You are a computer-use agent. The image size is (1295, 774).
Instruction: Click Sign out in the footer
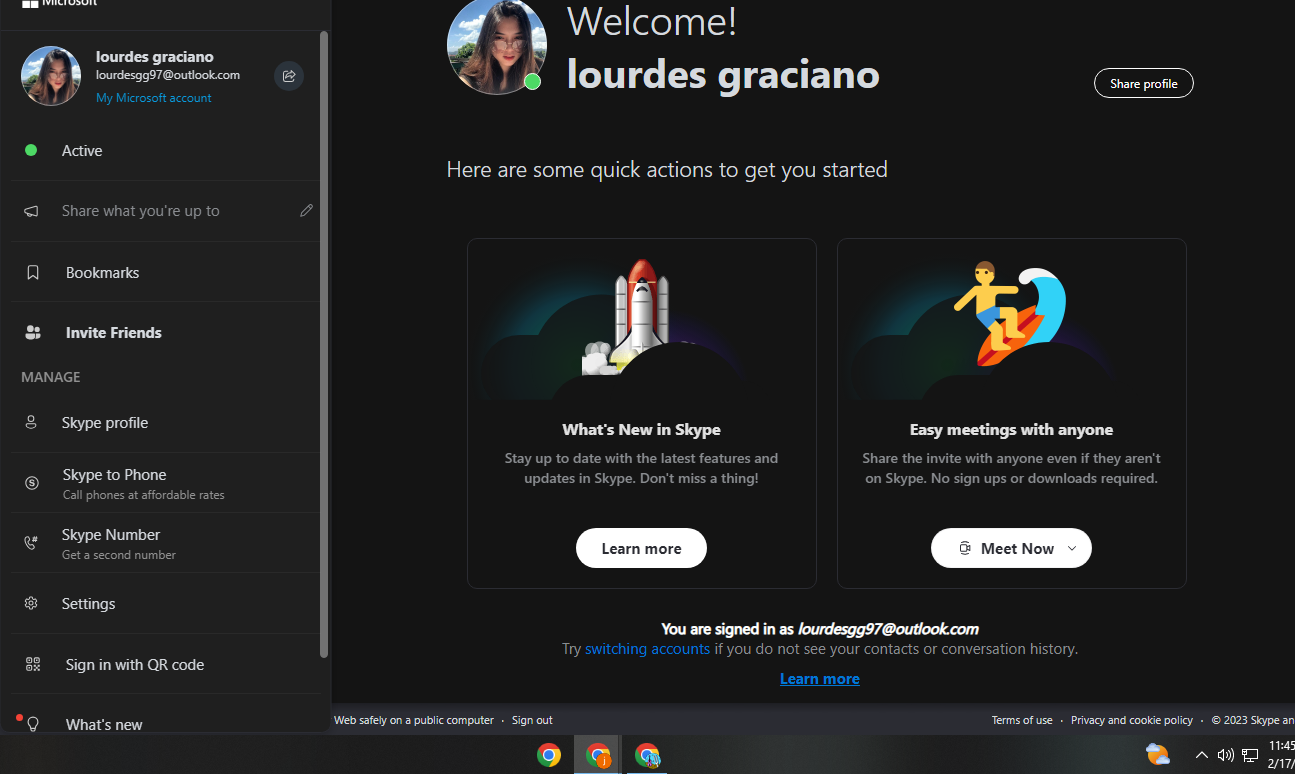coord(532,720)
